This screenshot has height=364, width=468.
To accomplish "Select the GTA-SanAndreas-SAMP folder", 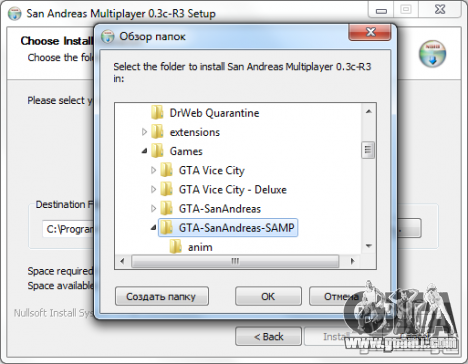I will (236, 228).
